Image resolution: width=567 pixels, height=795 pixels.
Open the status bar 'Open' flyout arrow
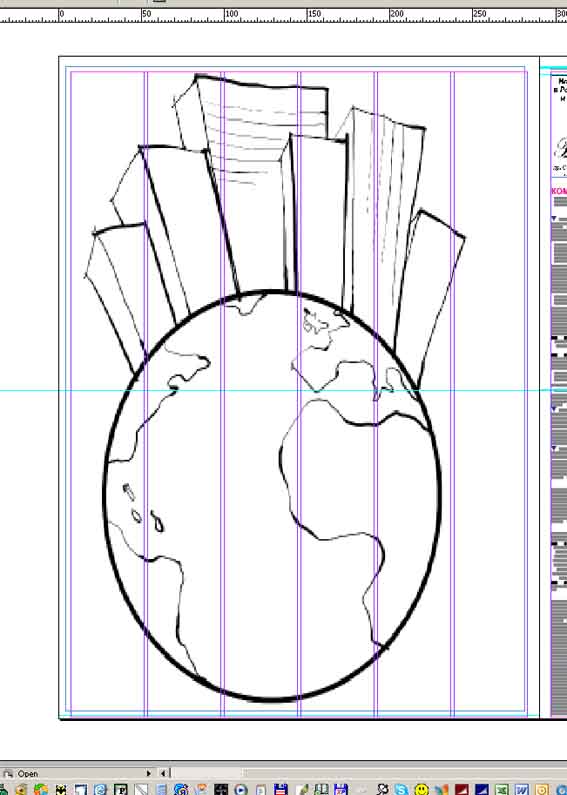pos(149,773)
